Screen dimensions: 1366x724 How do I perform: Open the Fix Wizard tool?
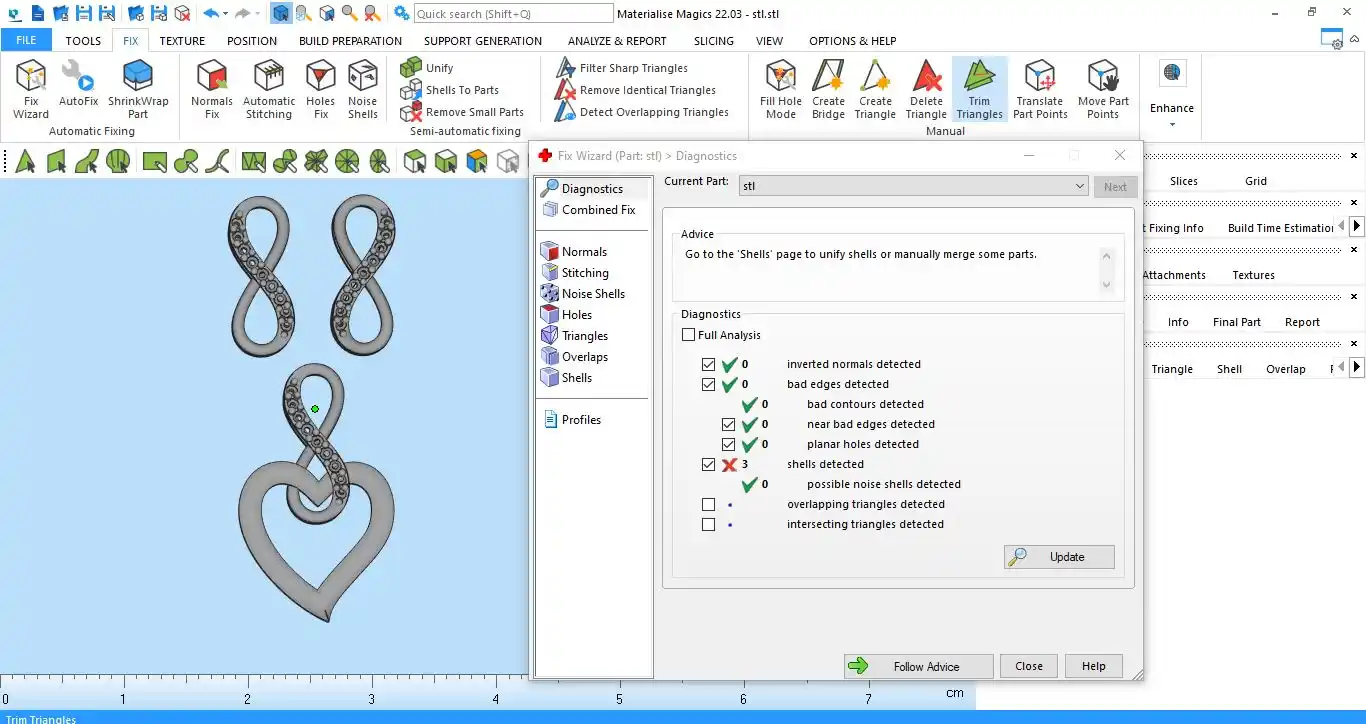tap(31, 89)
